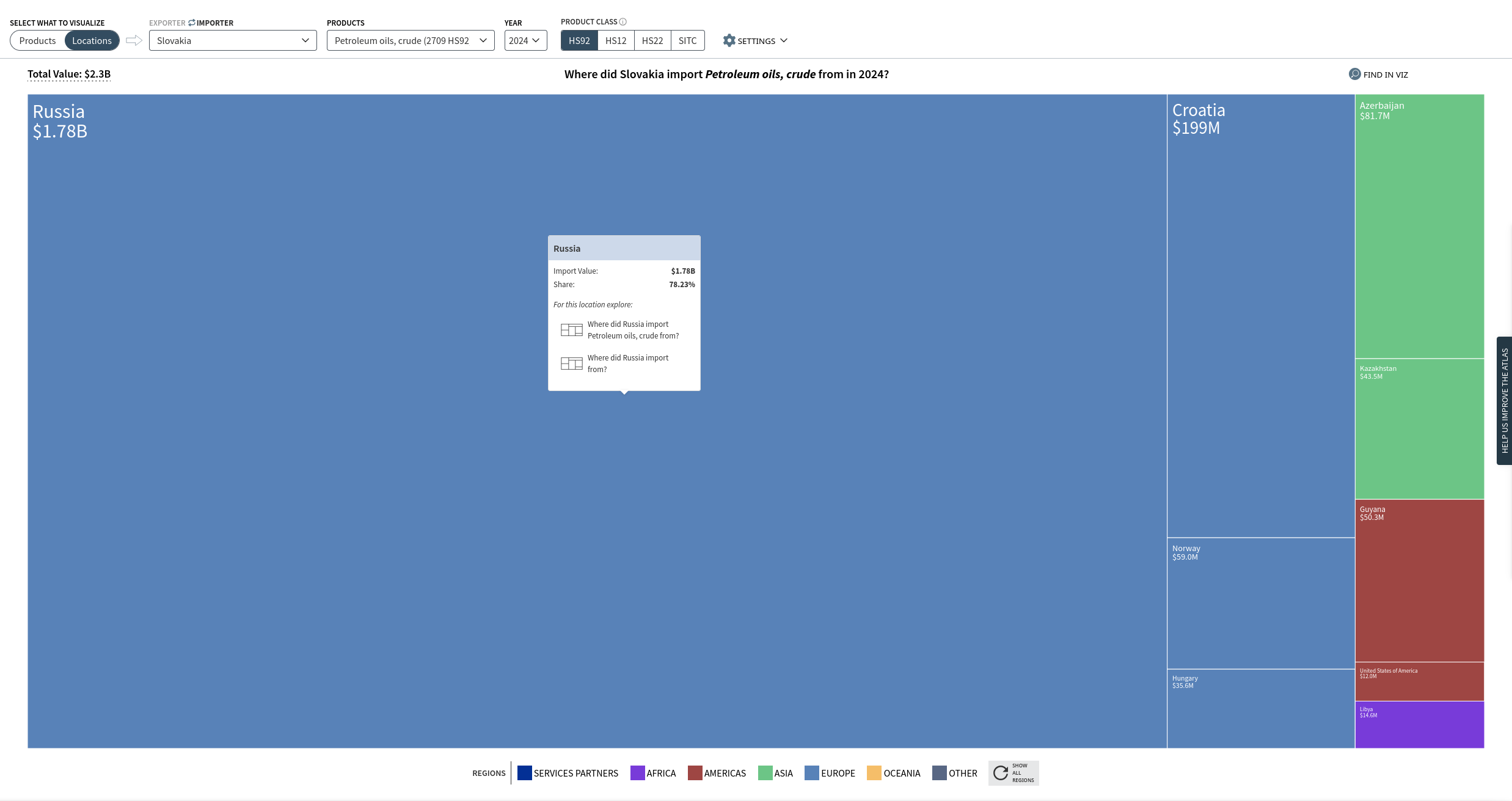Click treemap icon for Russia import from
Viewport: 1512px width, 801px height.
[571, 364]
